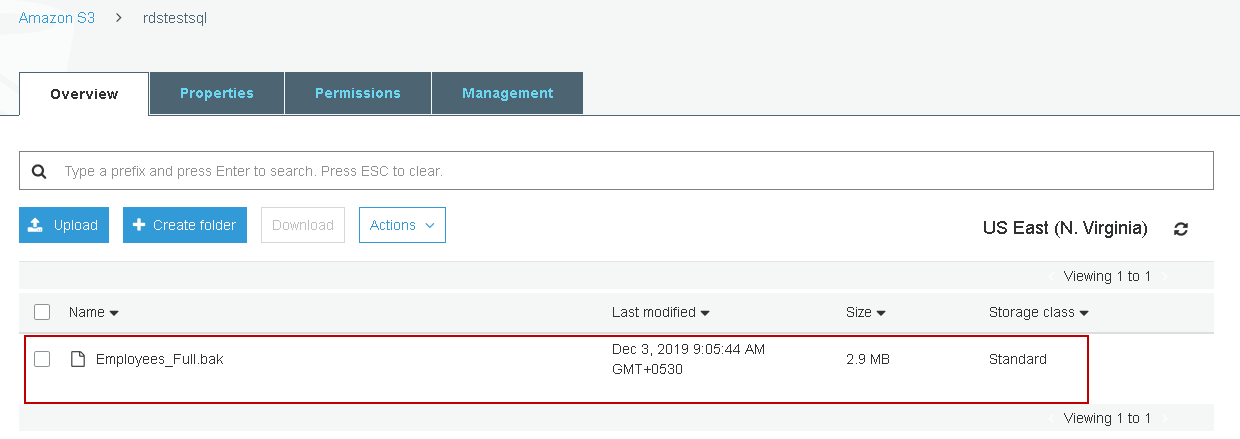Tick the select-all checkbox in the header

click(x=42, y=312)
